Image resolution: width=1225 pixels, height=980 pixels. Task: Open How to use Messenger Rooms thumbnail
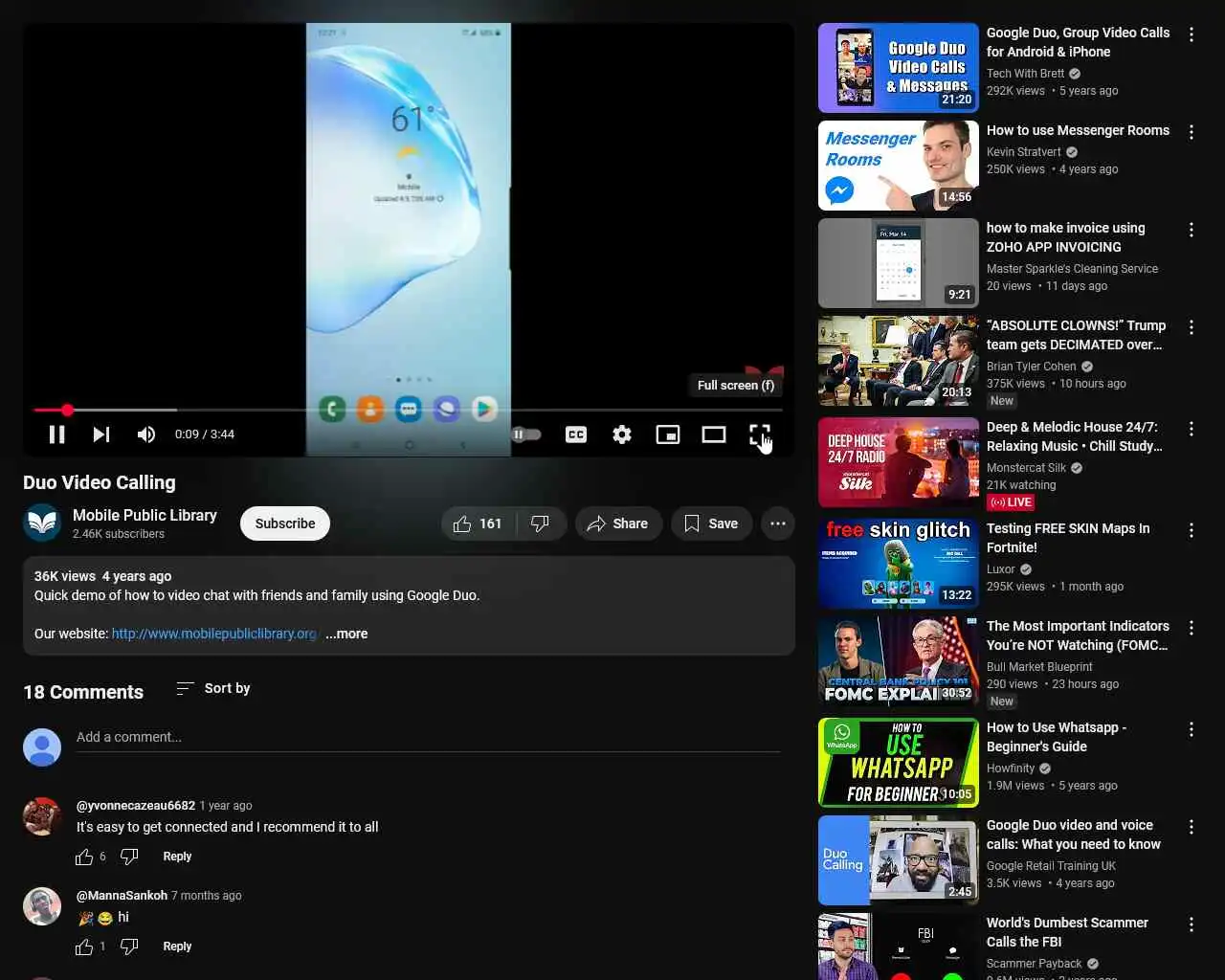(x=899, y=166)
